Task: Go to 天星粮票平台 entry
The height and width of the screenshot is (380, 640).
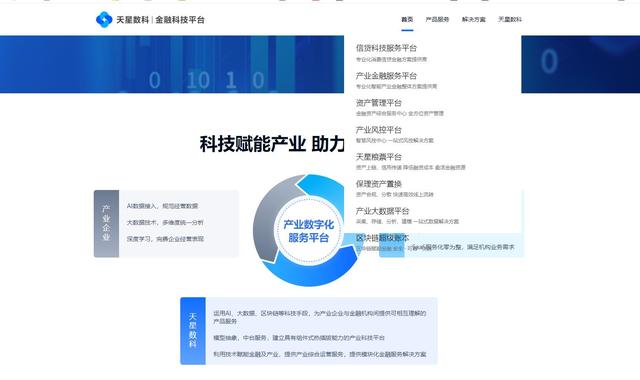Action: pos(379,157)
